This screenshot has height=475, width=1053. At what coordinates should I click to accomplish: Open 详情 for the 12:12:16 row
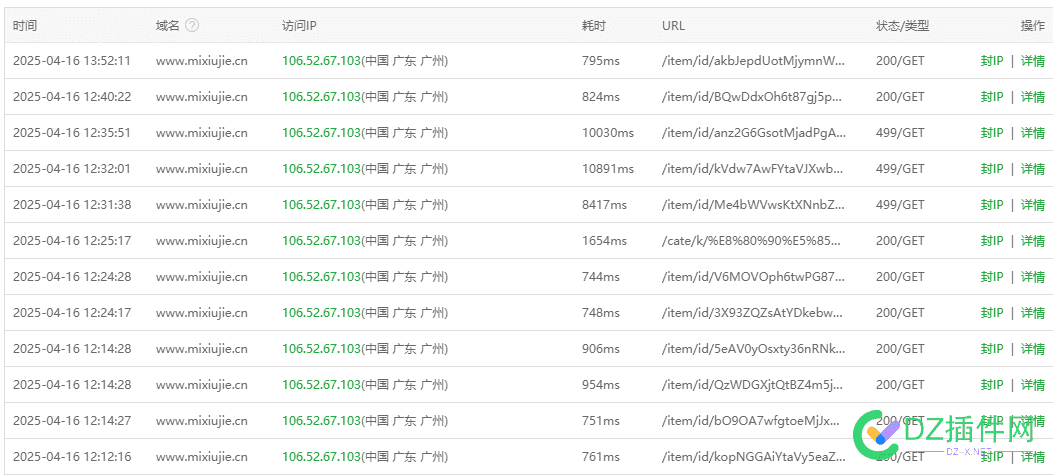(1033, 457)
